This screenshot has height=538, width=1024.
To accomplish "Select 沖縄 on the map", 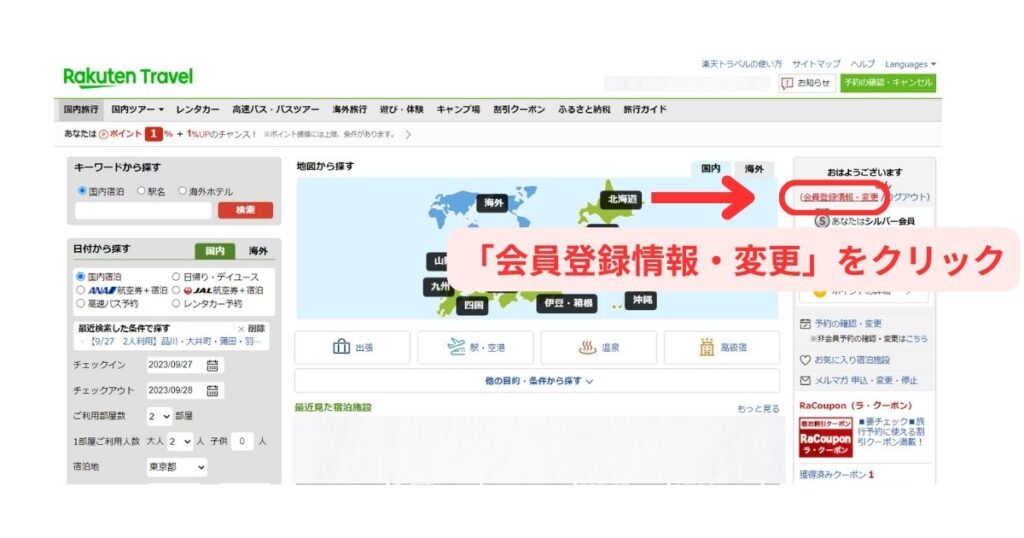I will [642, 300].
